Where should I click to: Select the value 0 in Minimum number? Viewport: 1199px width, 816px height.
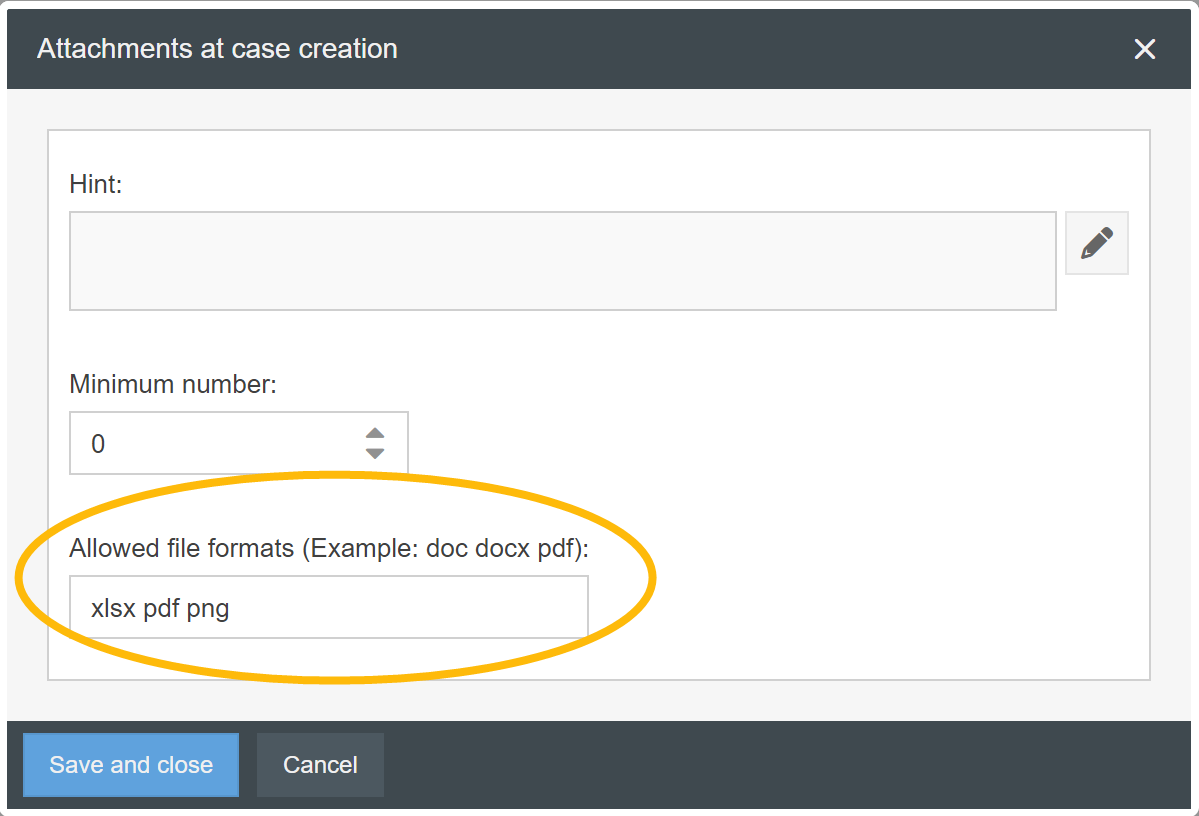tap(98, 444)
